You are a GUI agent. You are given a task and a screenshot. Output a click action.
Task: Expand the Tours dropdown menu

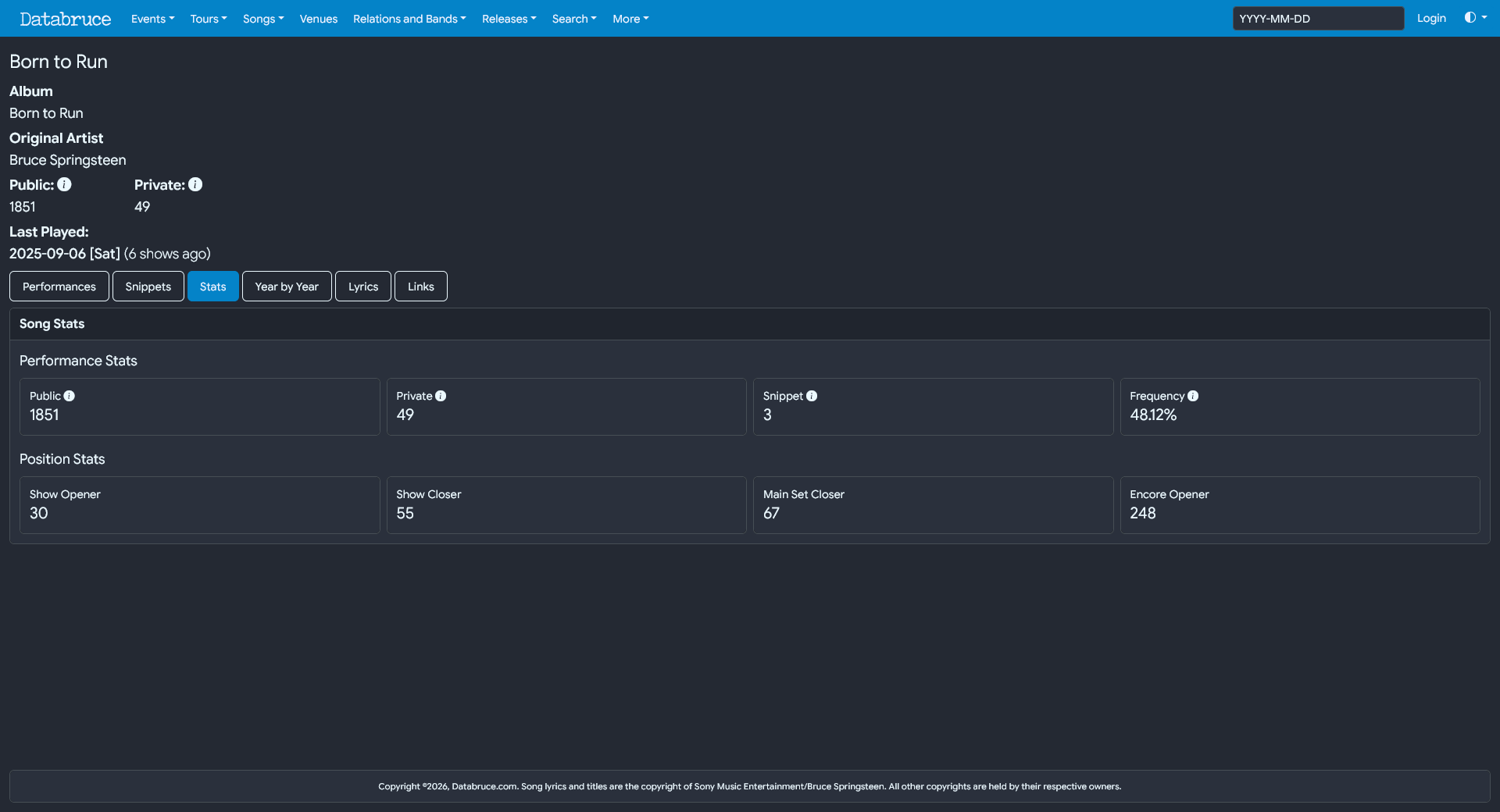209,19
